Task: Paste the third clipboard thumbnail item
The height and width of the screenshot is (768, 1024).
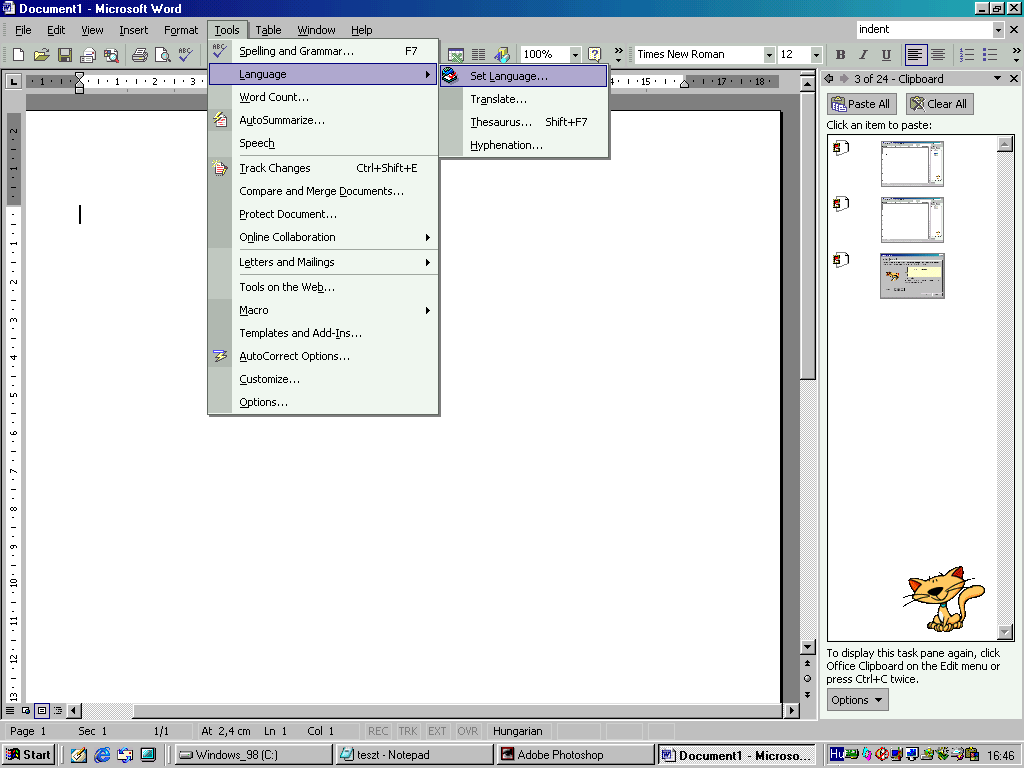Action: tap(912, 276)
